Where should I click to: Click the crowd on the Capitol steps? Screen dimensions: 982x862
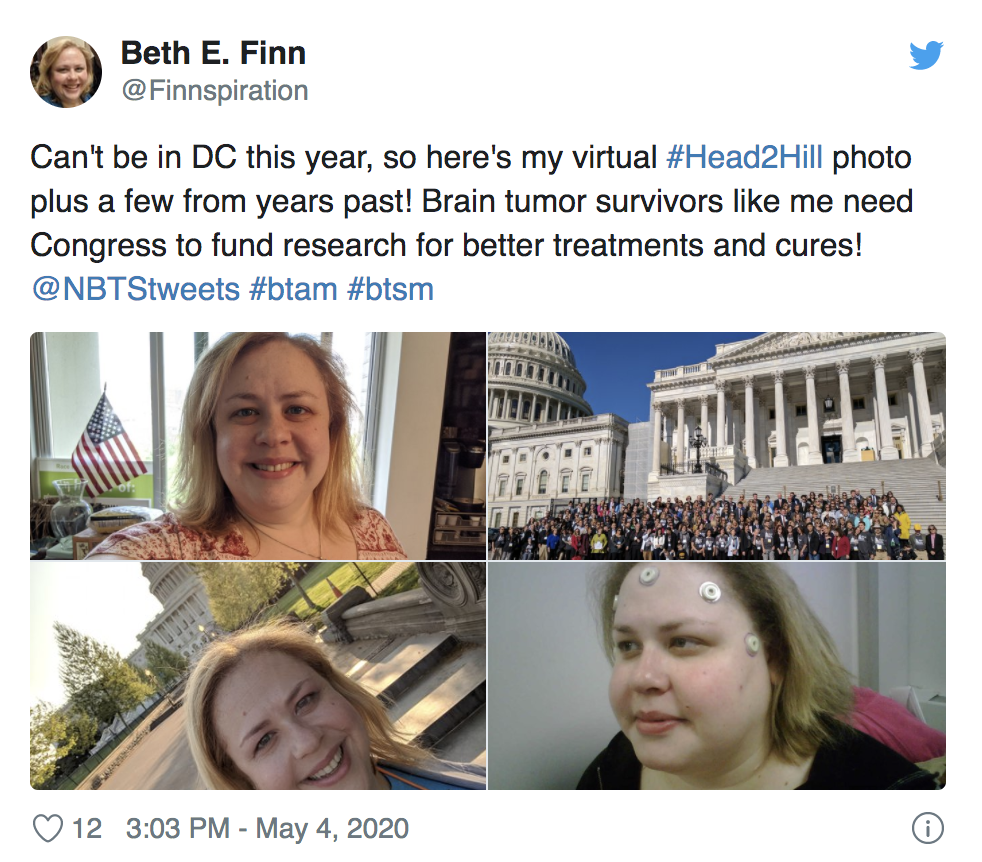[x=716, y=525]
